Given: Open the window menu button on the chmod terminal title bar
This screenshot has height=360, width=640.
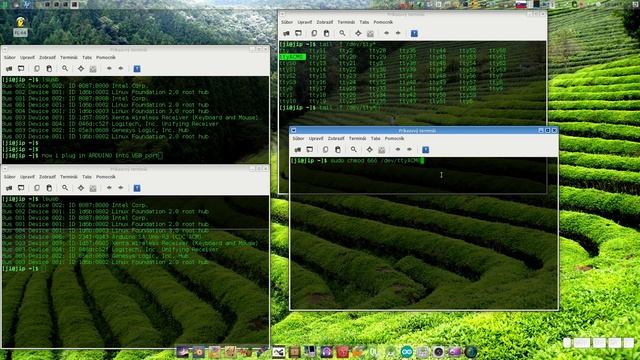Looking at the screenshot, I should [x=293, y=131].
